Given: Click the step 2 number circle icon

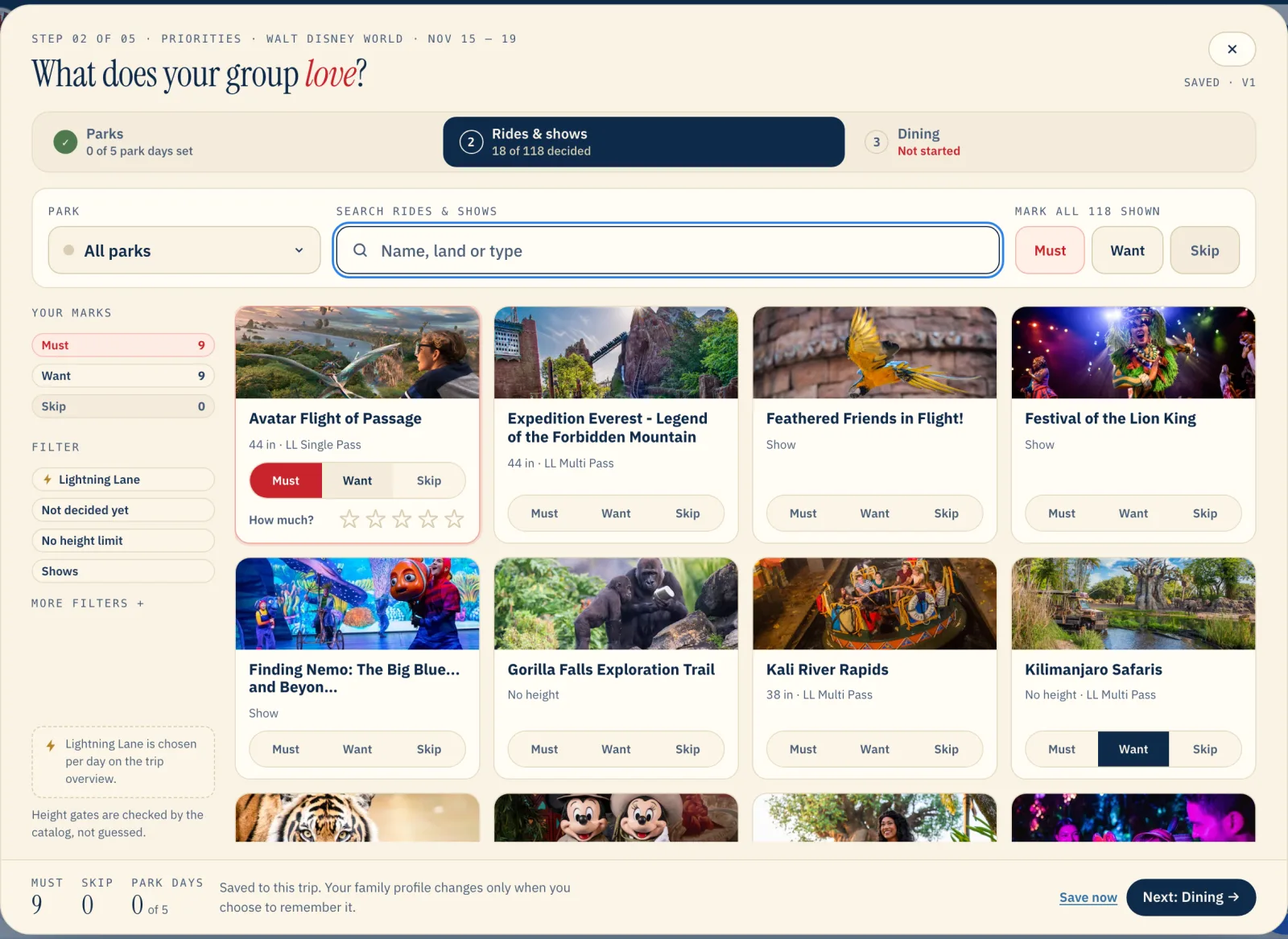Looking at the screenshot, I should pyautogui.click(x=471, y=142).
